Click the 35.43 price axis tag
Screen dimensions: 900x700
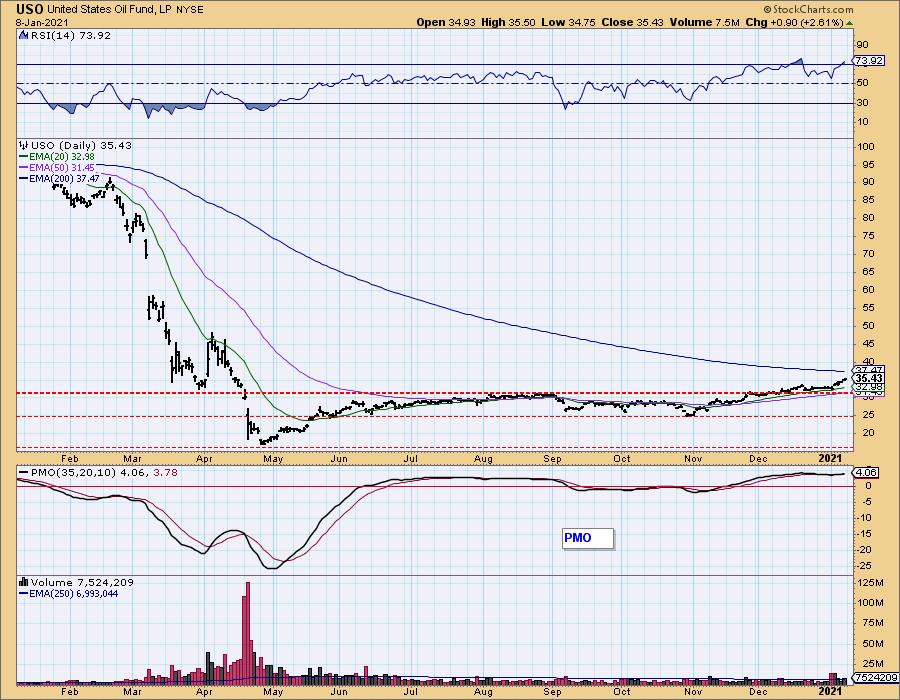click(x=869, y=379)
